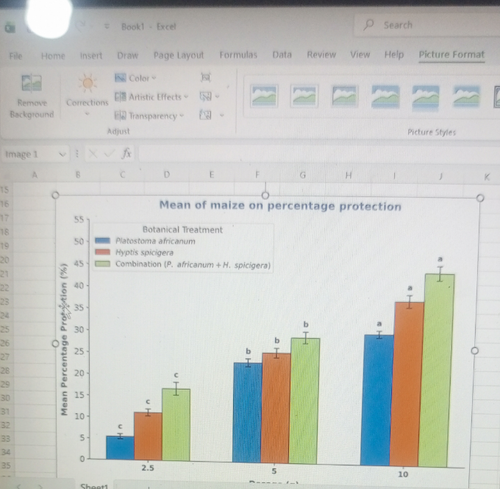Switch to the Insert tab
500x489 pixels.
(x=91, y=56)
